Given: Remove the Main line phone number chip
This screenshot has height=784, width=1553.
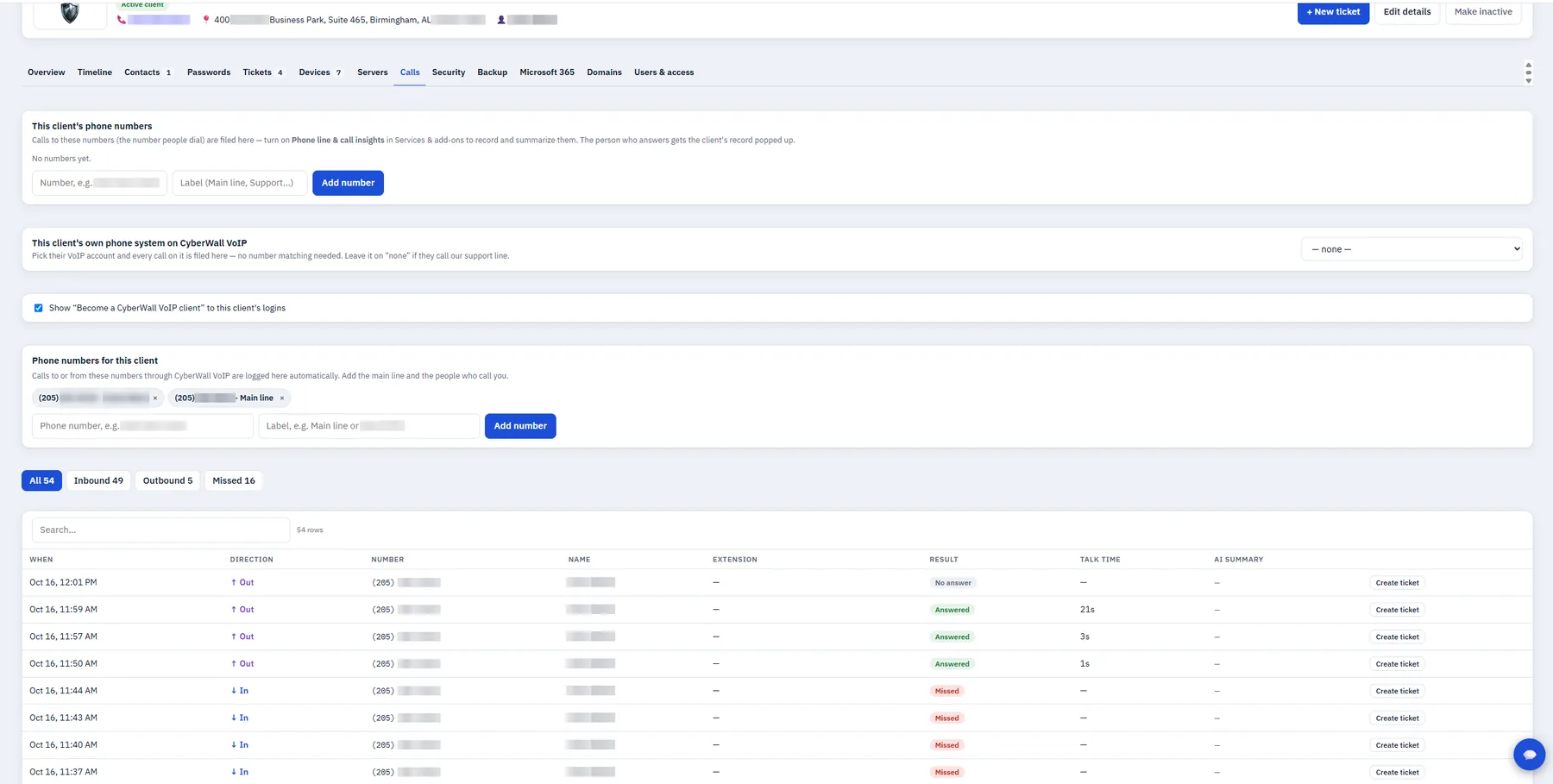Looking at the screenshot, I should pyautogui.click(x=282, y=398).
